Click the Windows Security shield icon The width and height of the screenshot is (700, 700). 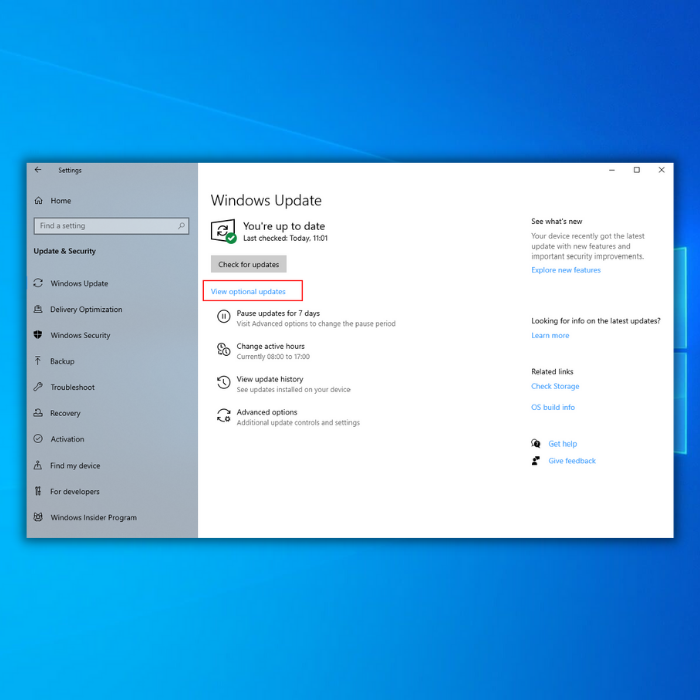pos(38,335)
